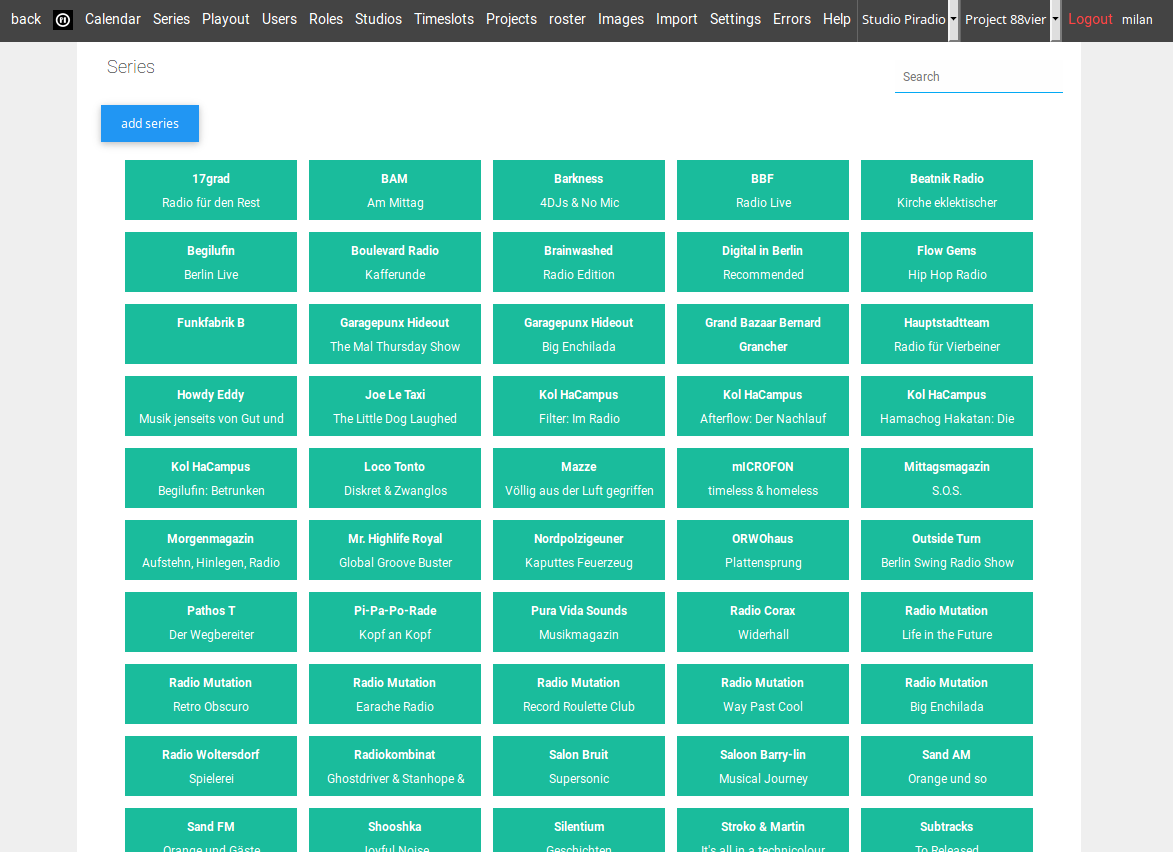This screenshot has height=852, width=1173.
Task: Select the Funkfabrik B series tile
Action: click(x=211, y=334)
